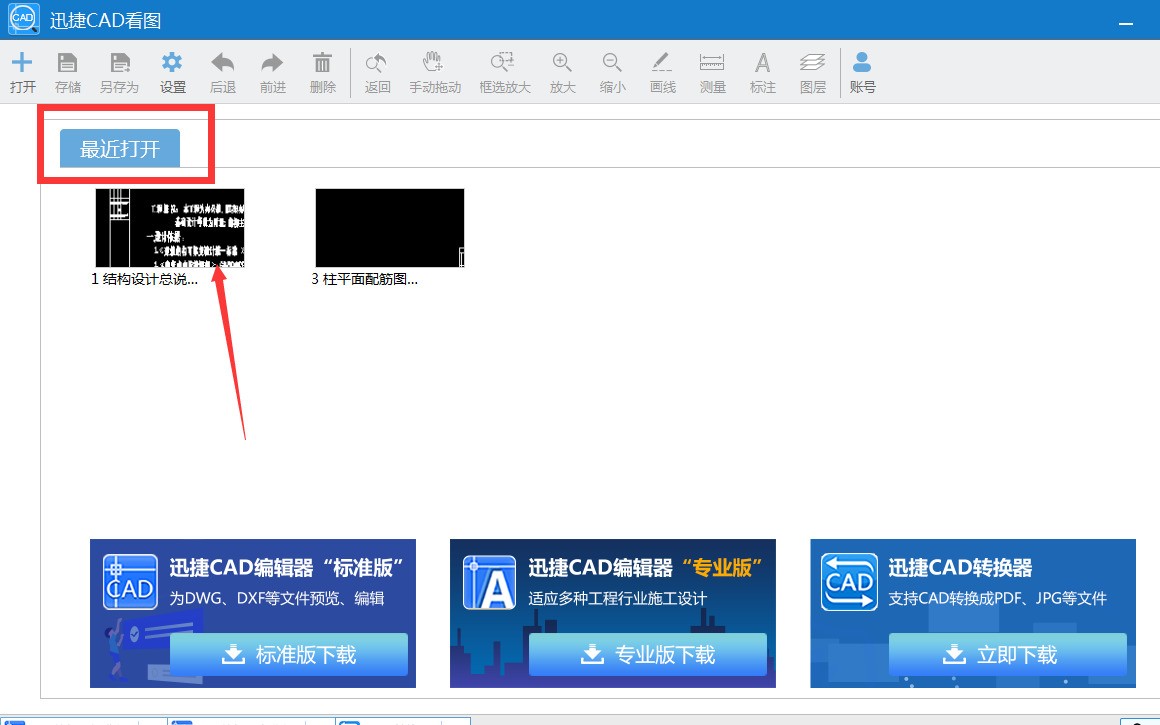Click the 存储 save icon
The width and height of the screenshot is (1160, 725).
coord(68,63)
